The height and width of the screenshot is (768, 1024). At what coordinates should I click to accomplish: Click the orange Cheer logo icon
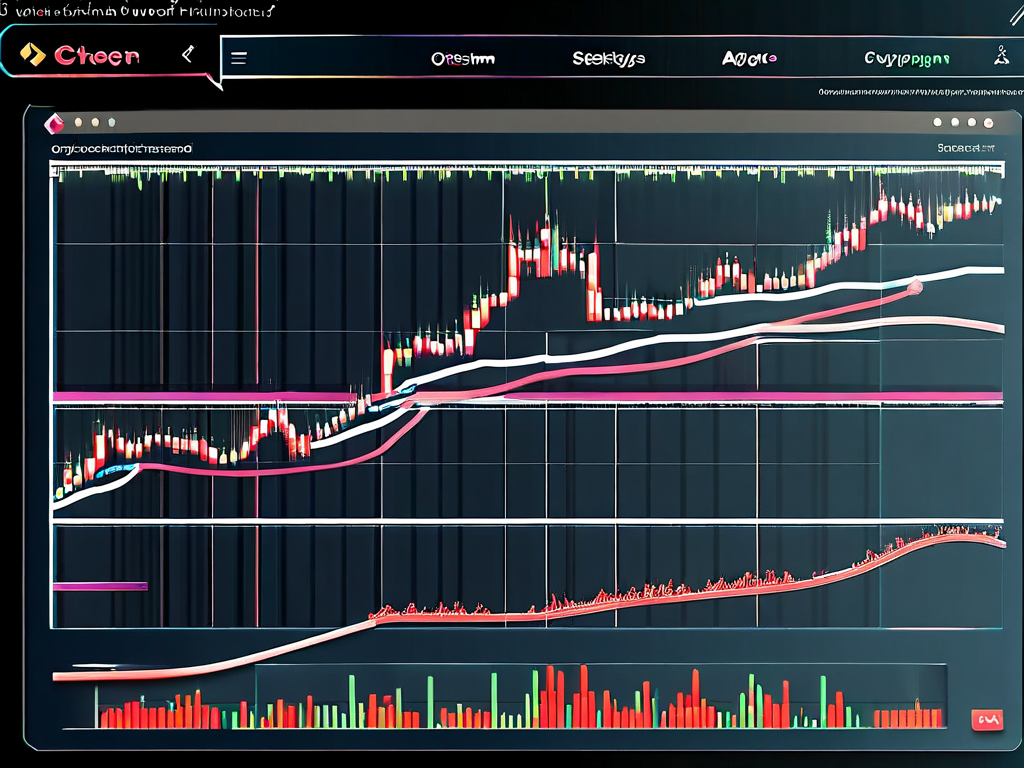(x=33, y=55)
